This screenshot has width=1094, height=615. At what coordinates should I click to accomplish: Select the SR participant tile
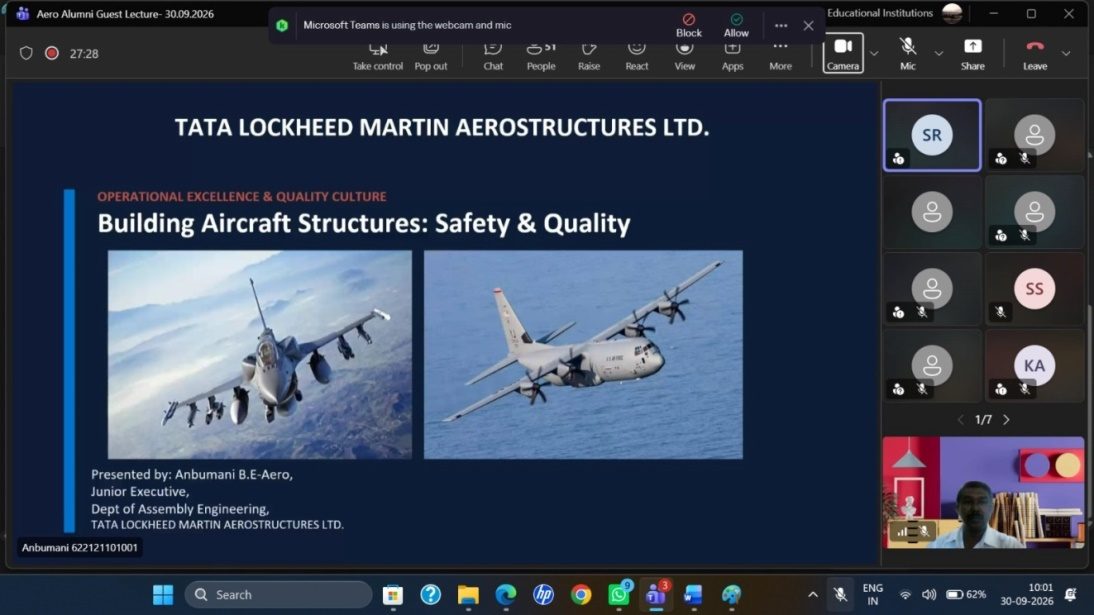pos(932,135)
